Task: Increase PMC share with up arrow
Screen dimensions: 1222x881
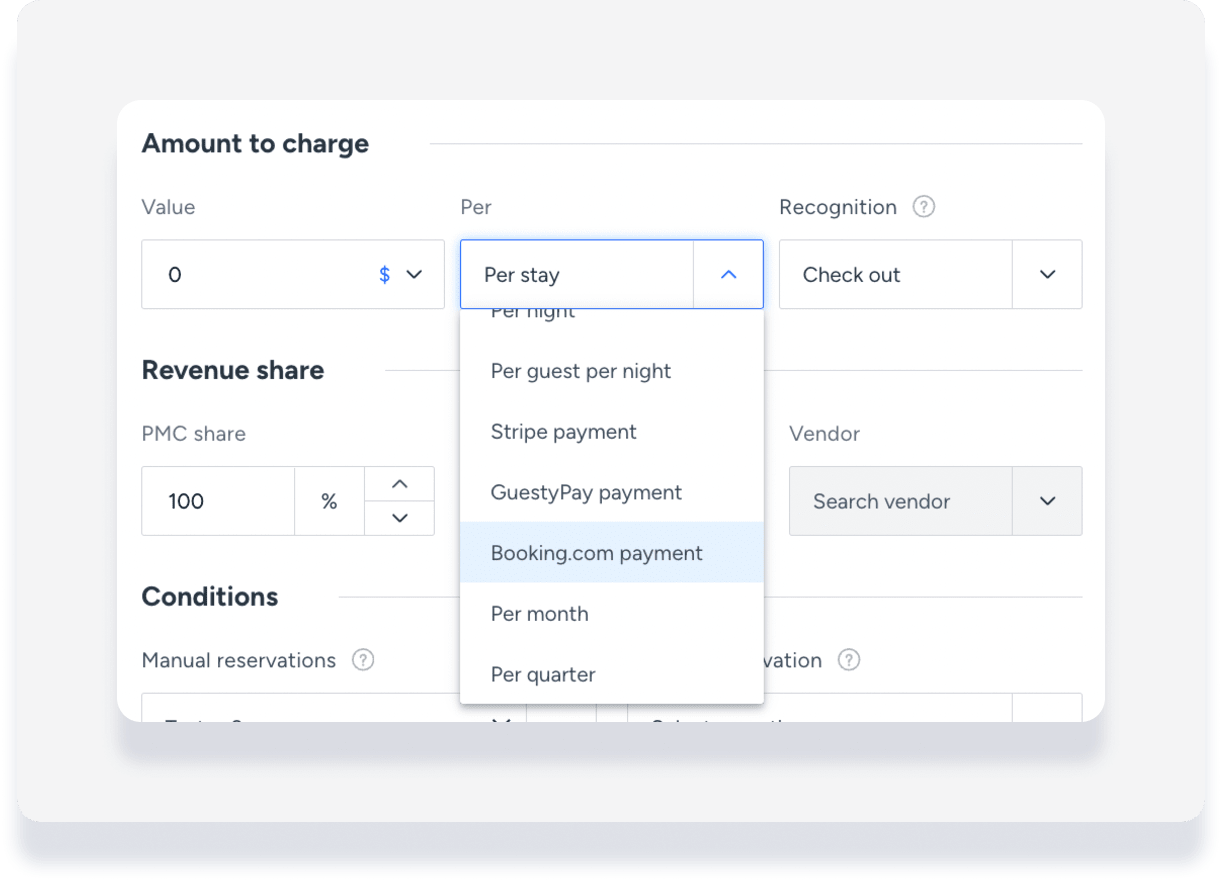Action: [400, 484]
